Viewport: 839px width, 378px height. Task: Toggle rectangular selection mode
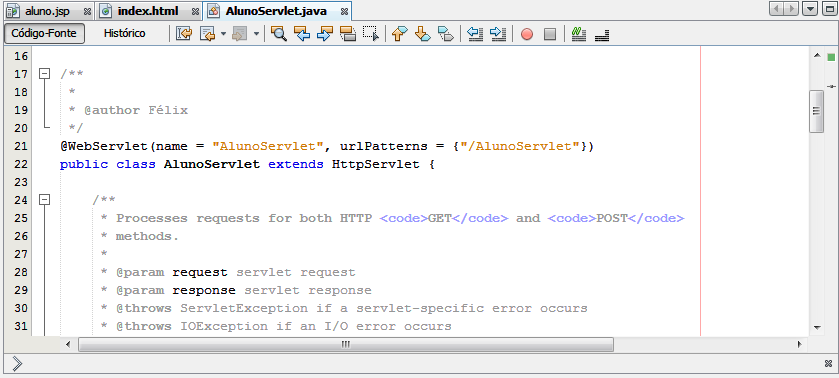(370, 34)
